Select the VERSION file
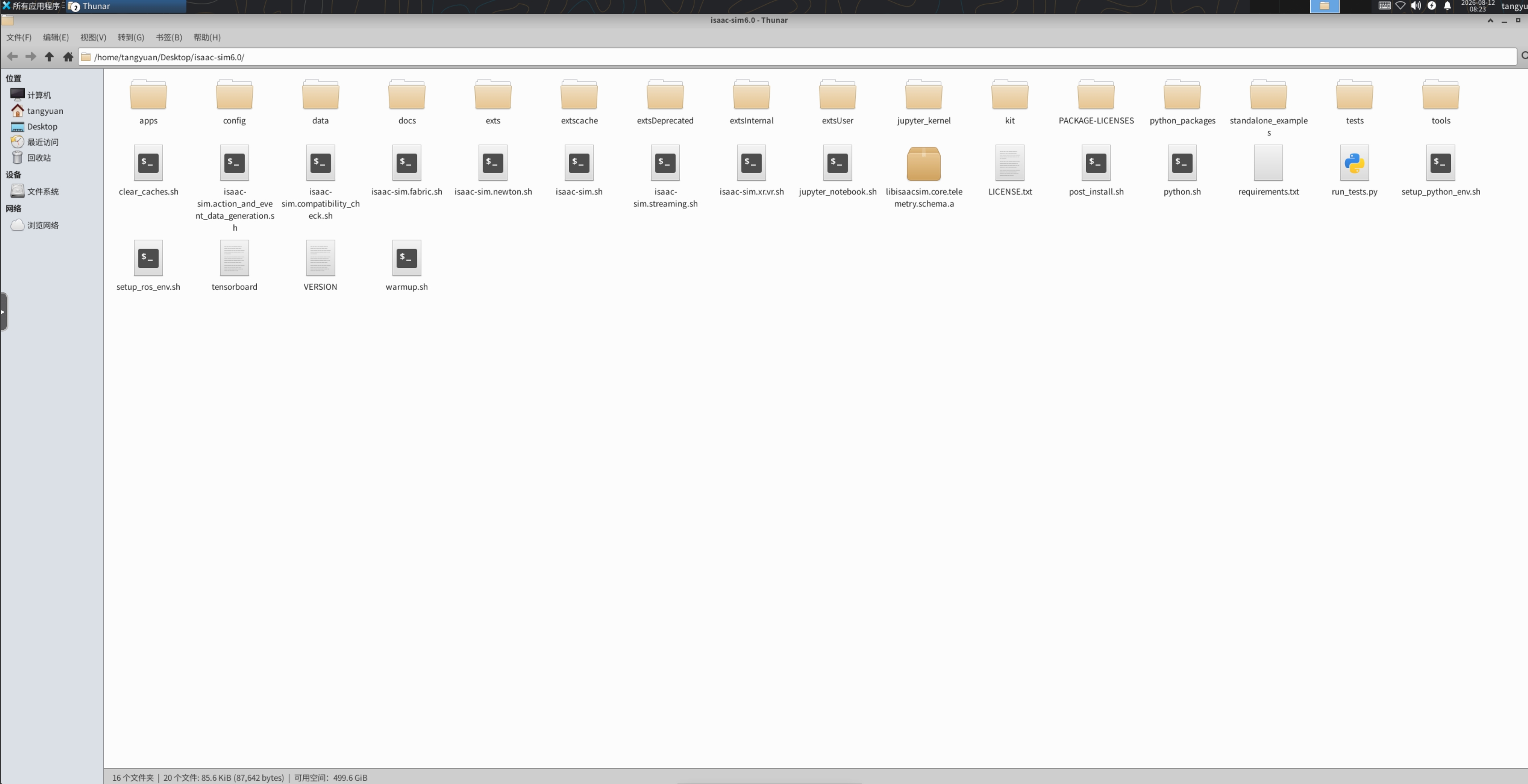Screen dimensions: 1528x784 tap(320, 258)
